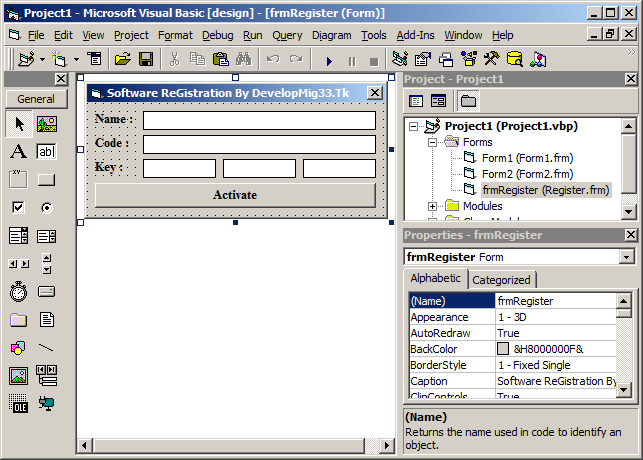The image size is (643, 460).
Task: Open the Form Layout Window icon
Action: pyautogui.click(x=446, y=59)
